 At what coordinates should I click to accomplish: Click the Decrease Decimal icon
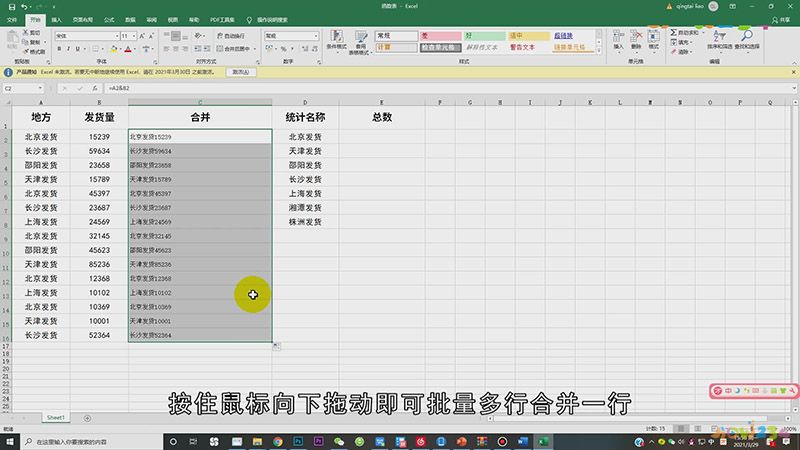315,48
